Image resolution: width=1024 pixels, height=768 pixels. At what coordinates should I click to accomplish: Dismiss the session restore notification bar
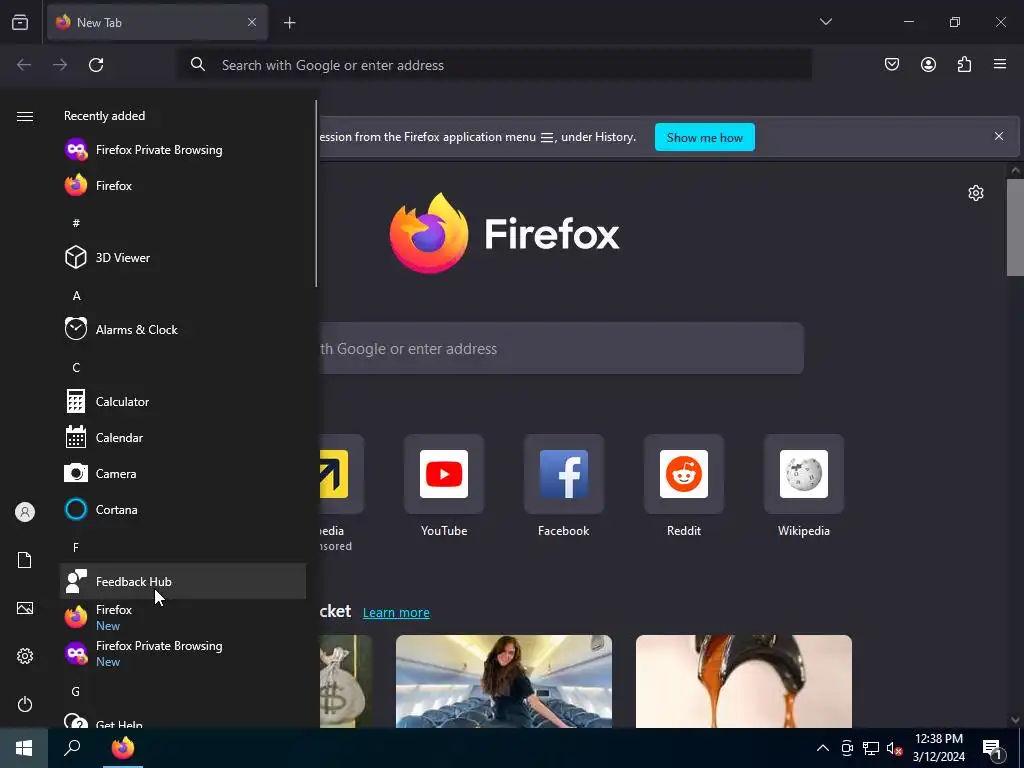999,136
